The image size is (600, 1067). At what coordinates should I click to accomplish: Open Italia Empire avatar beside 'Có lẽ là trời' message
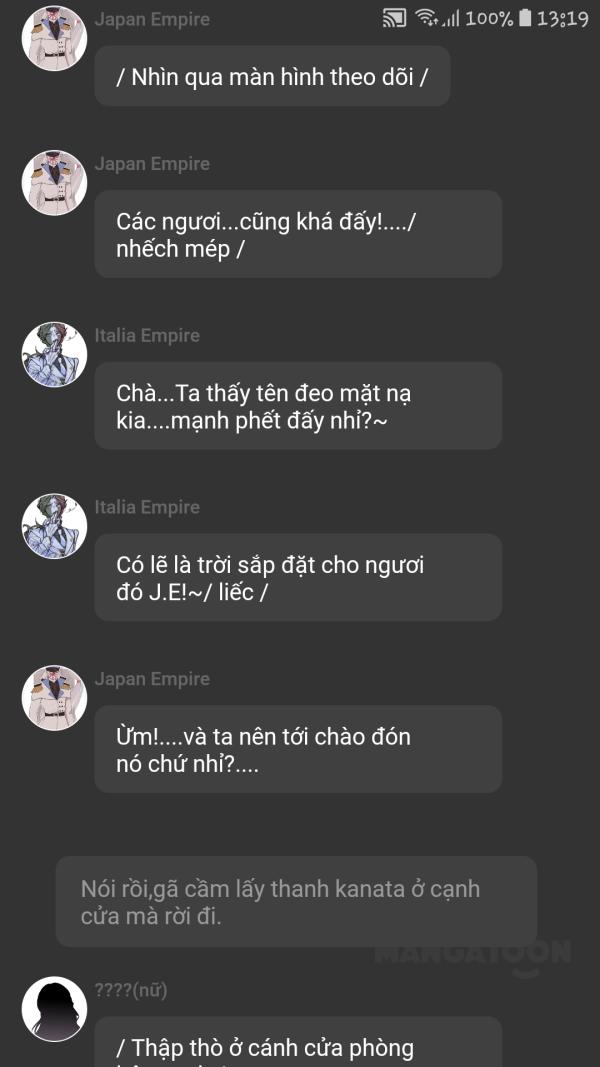(54, 526)
